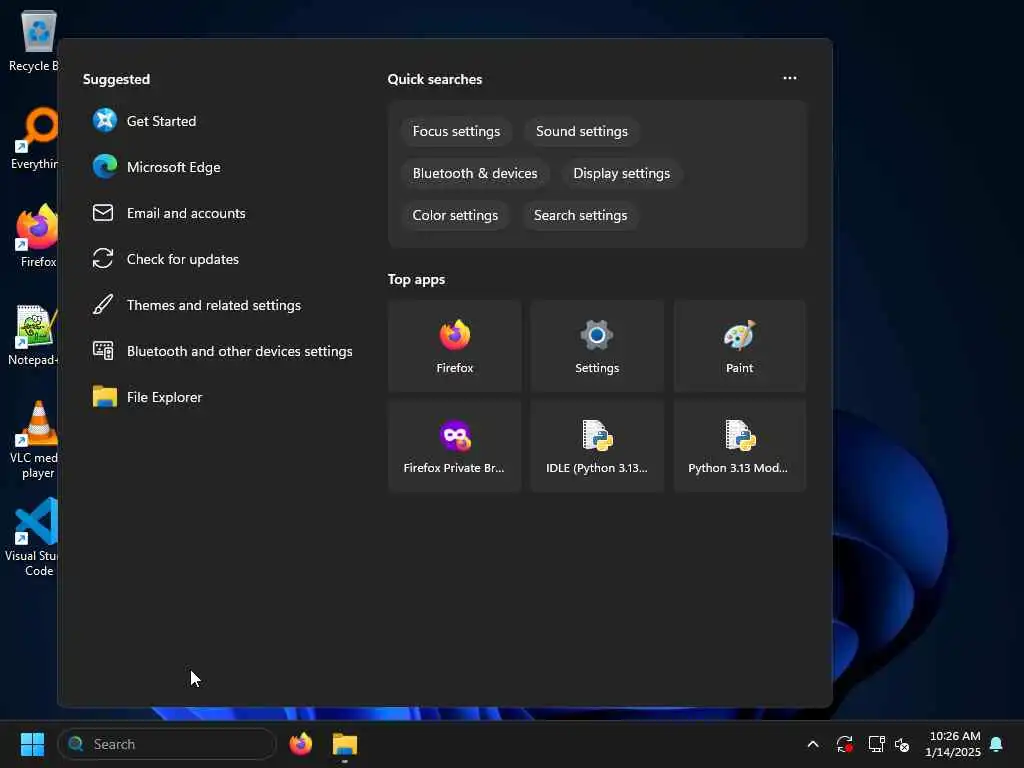Open Python 3.13 Module Docs tile
The height and width of the screenshot is (768, 1024).
[x=739, y=446]
